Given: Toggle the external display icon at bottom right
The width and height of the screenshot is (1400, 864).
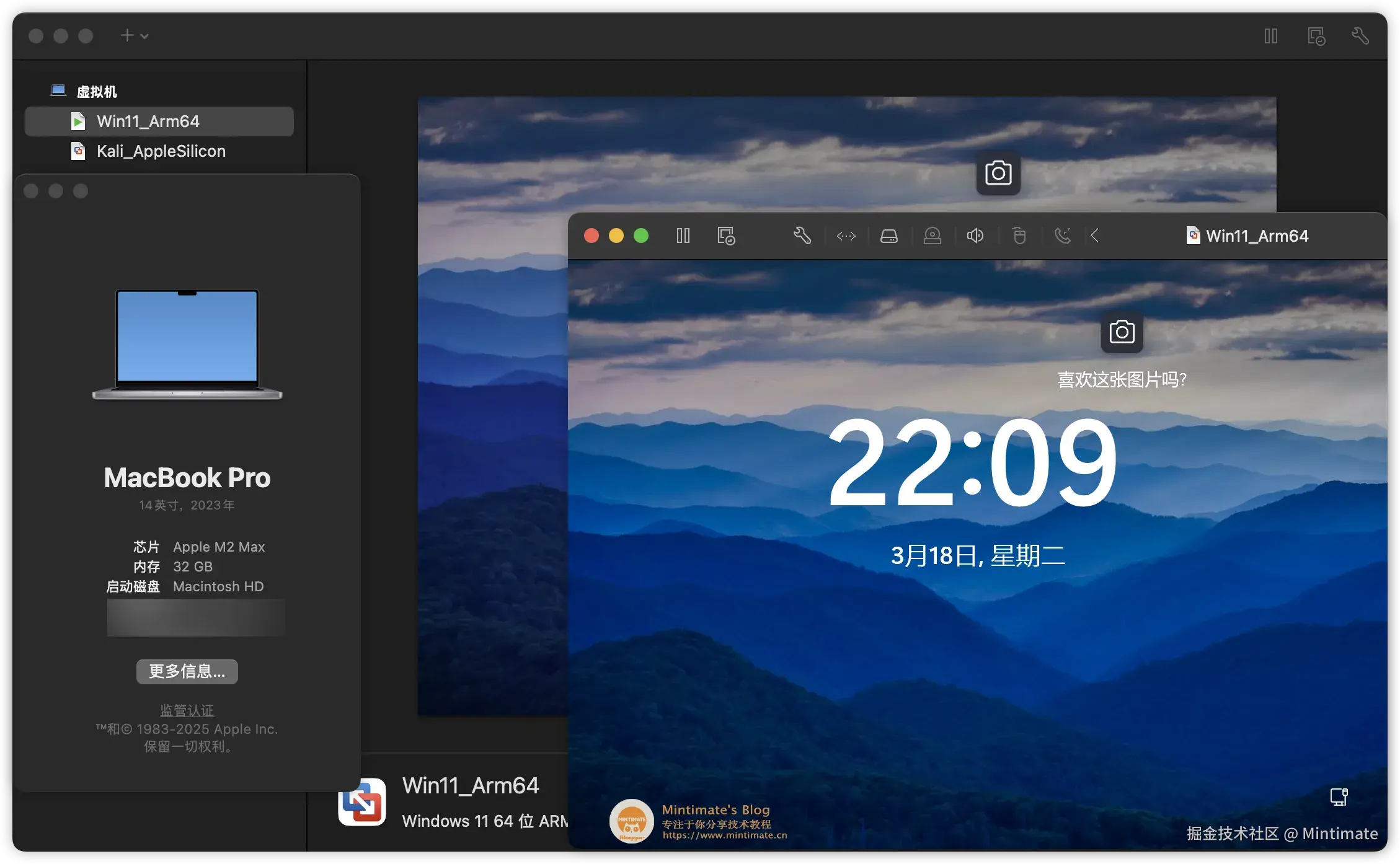Looking at the screenshot, I should click(1339, 797).
